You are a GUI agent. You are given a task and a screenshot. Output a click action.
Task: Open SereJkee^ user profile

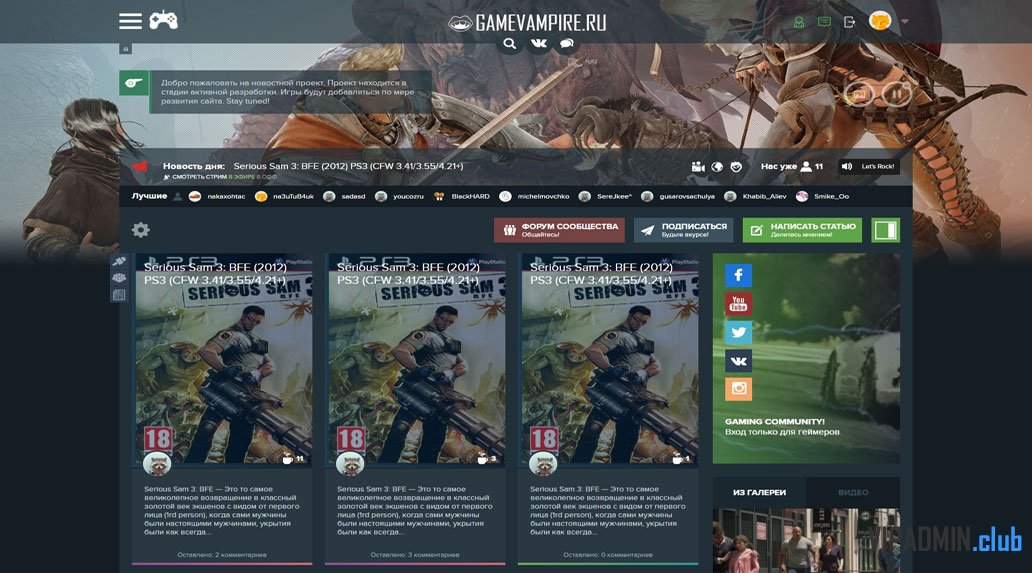[606, 196]
